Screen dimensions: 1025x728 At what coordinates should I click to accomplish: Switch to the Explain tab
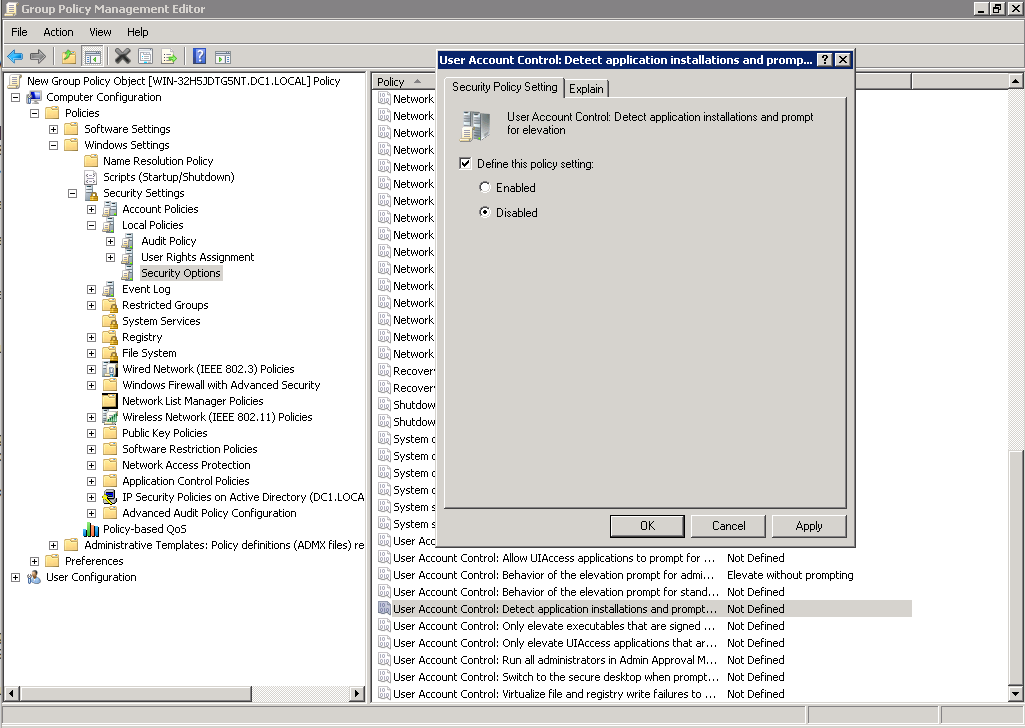(x=586, y=89)
